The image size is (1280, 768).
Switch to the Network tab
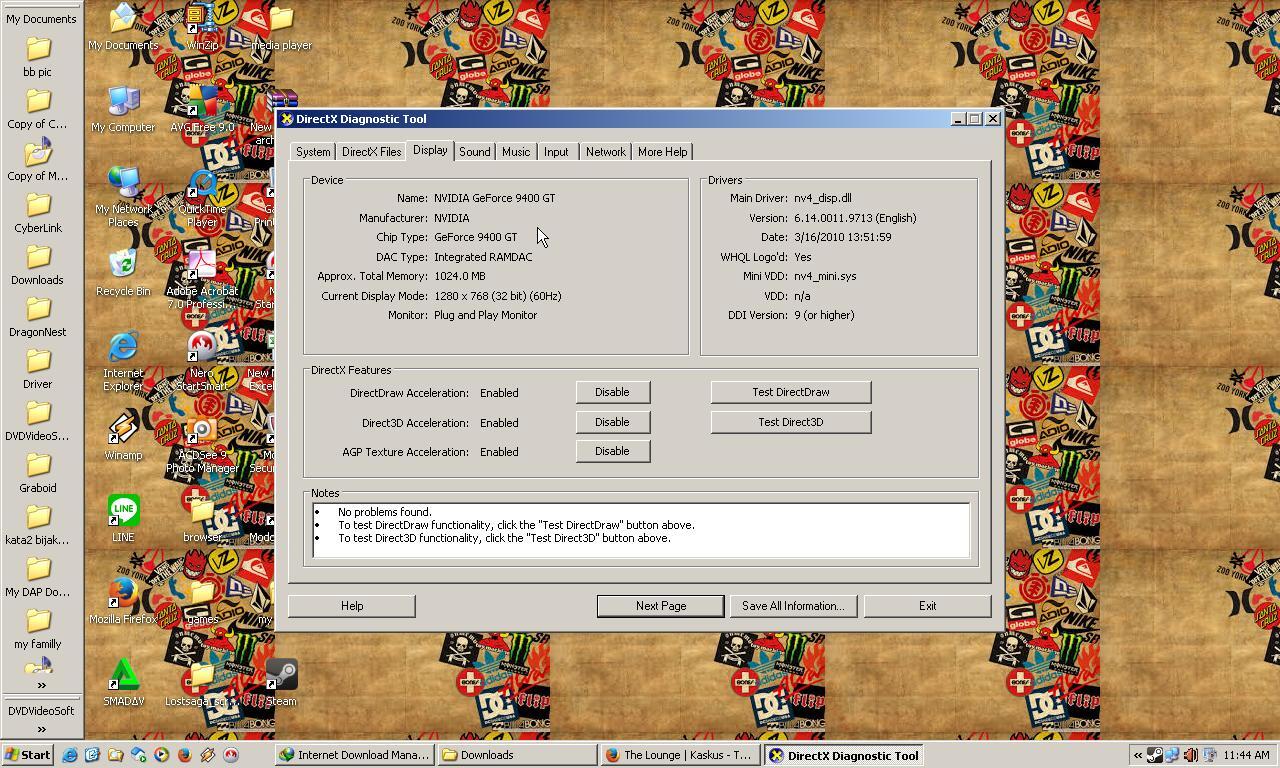coord(605,152)
